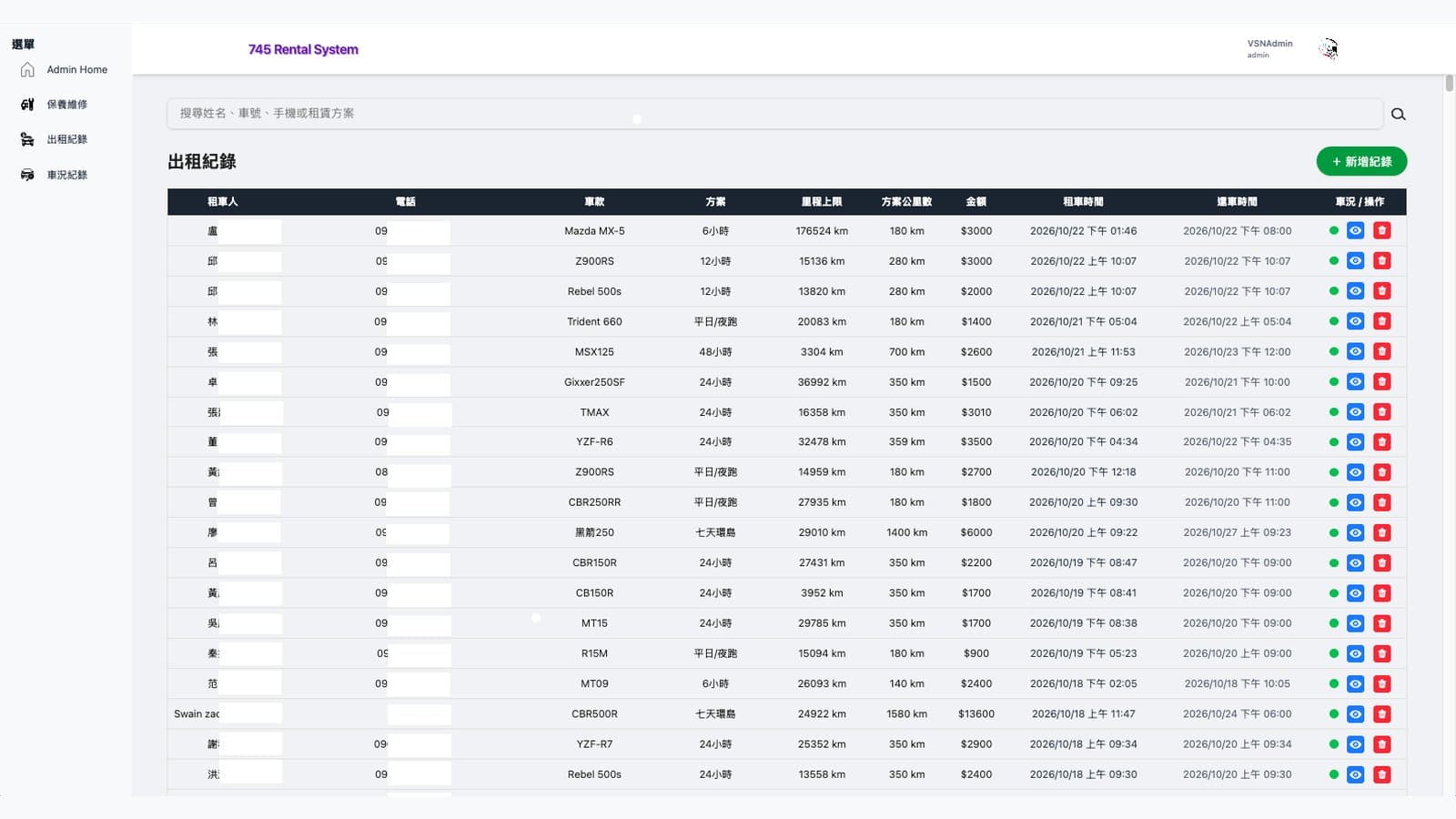Open the 745 Rental System title link
Image resolution: width=1456 pixels, height=819 pixels.
pyautogui.click(x=303, y=50)
